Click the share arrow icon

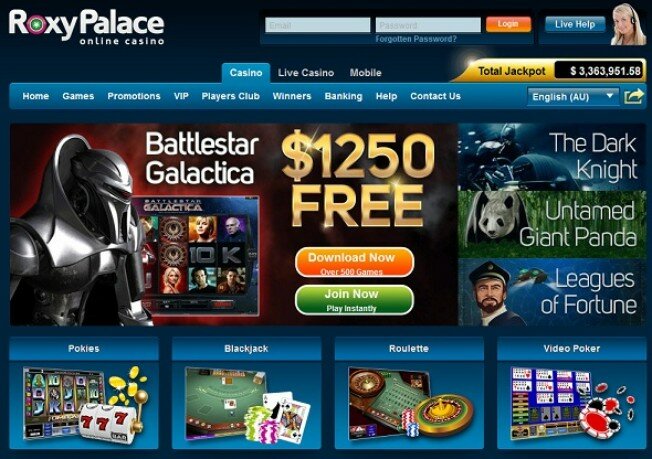point(634,97)
